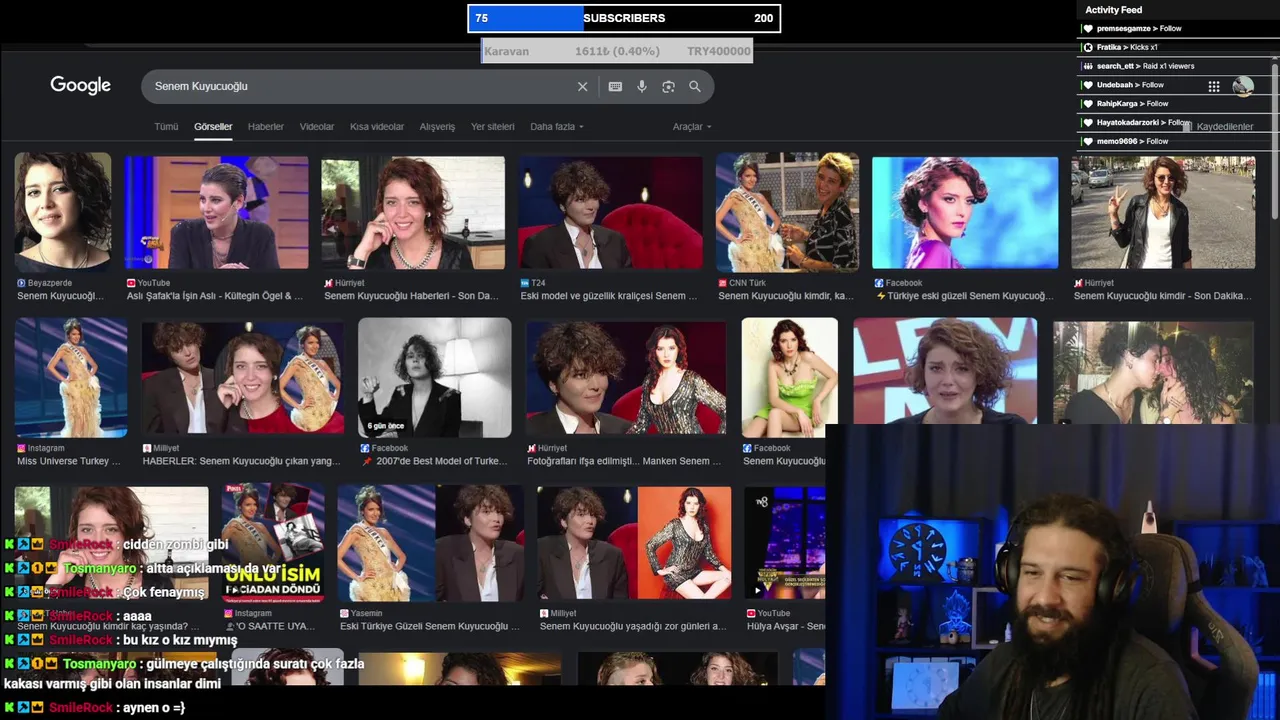Click heart icon next to RahipKarga Follow

1088,104
